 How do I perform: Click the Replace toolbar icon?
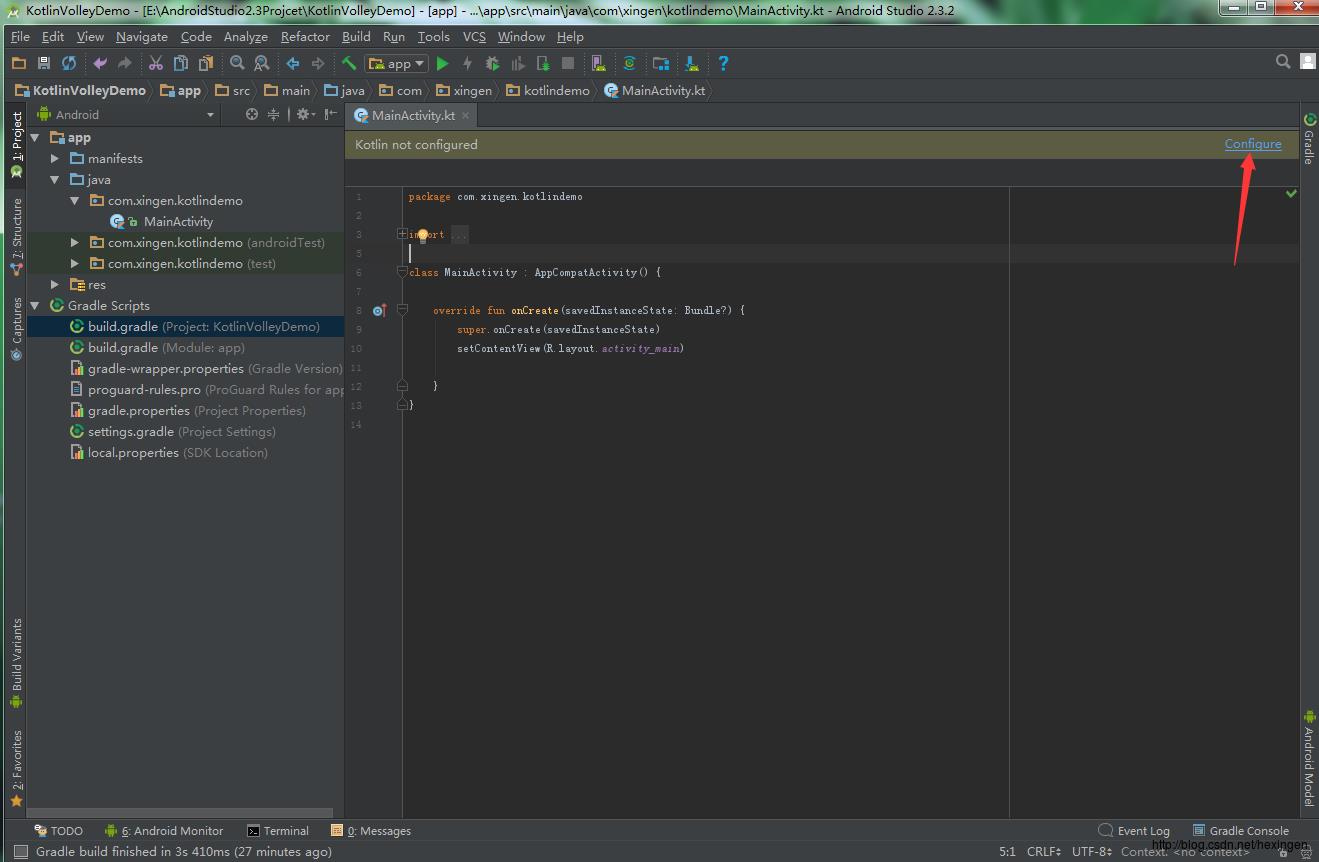(262, 63)
